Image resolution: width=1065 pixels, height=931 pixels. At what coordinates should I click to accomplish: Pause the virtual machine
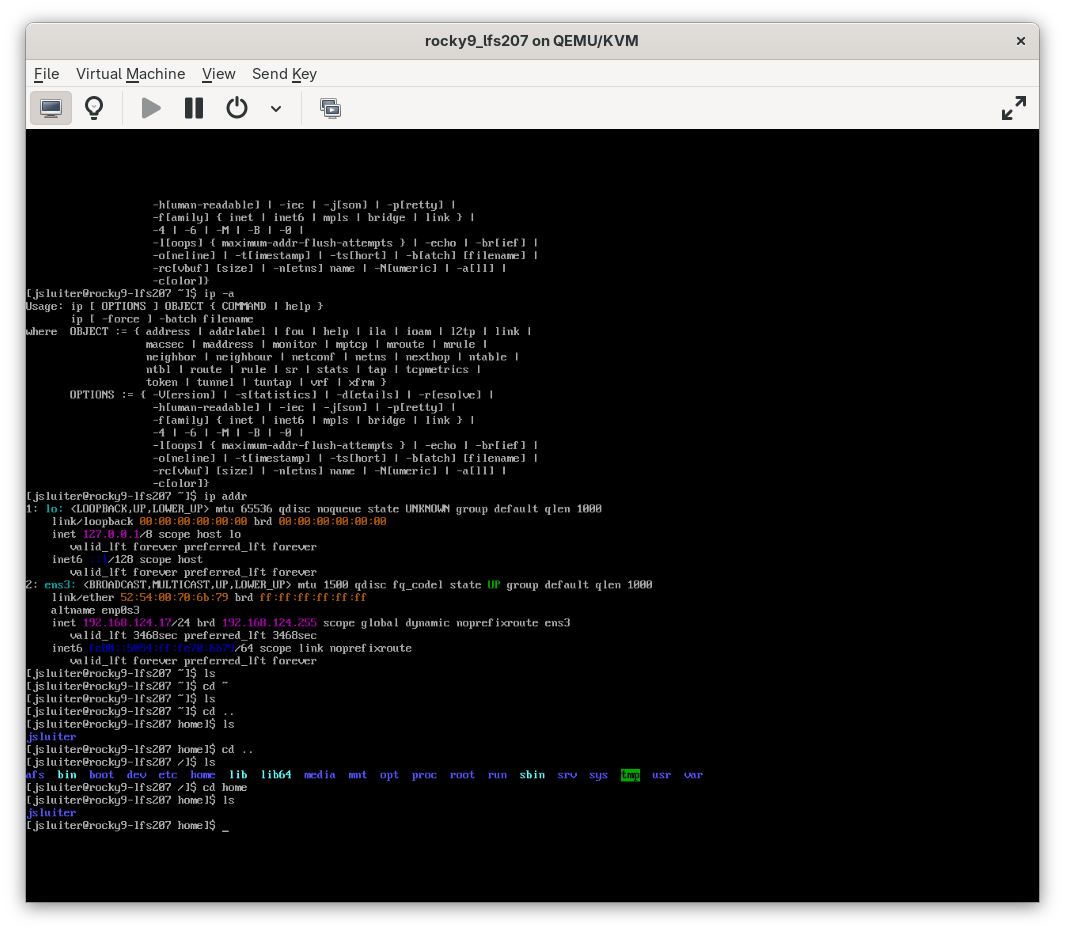click(x=193, y=107)
